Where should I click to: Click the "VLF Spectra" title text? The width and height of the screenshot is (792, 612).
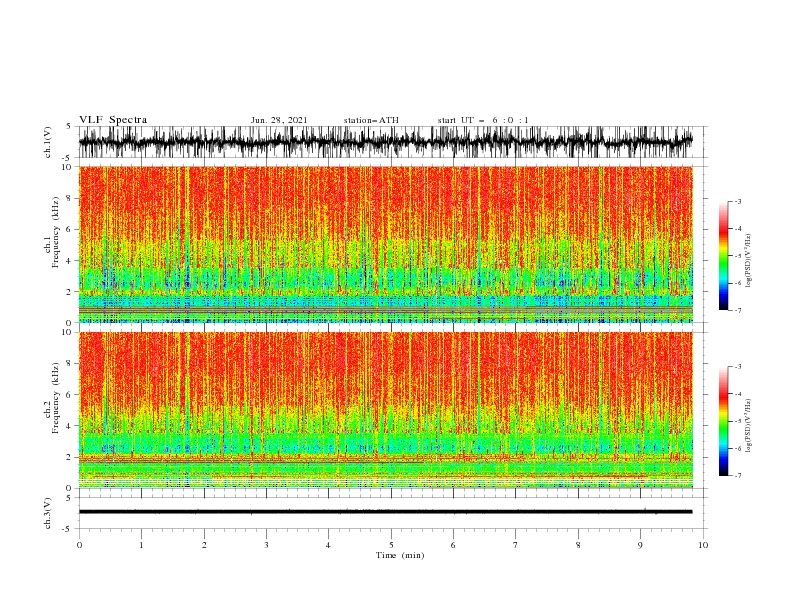click(113, 120)
